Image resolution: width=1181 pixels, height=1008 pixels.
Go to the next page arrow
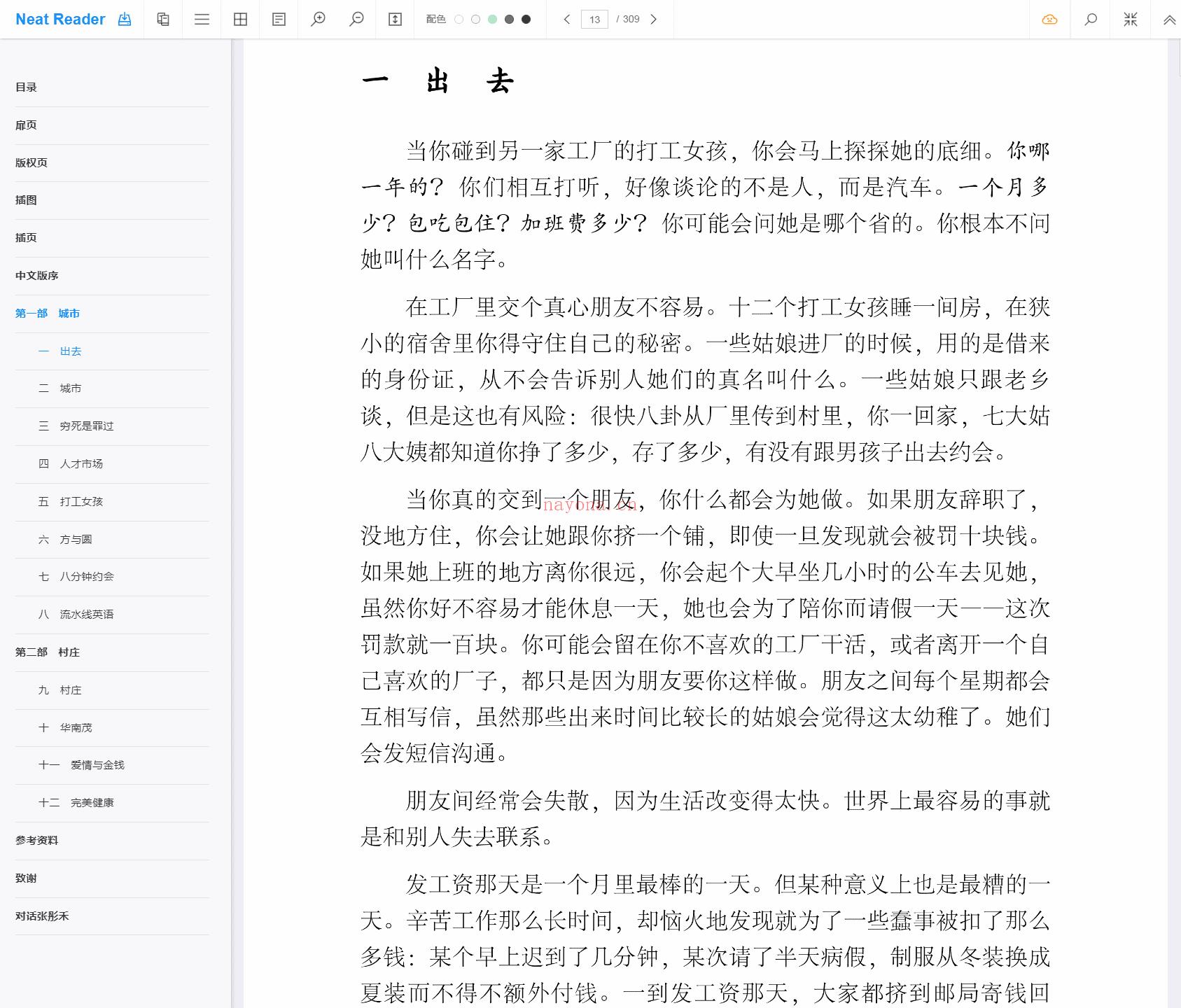point(653,20)
